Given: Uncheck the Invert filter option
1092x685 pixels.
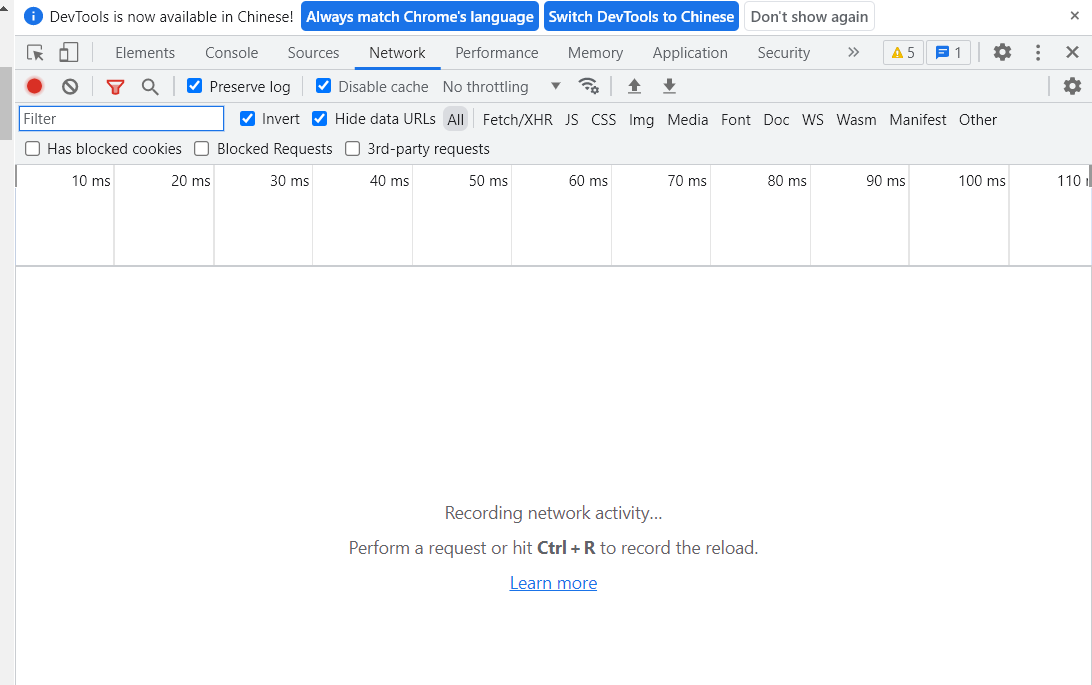Looking at the screenshot, I should pos(247,118).
